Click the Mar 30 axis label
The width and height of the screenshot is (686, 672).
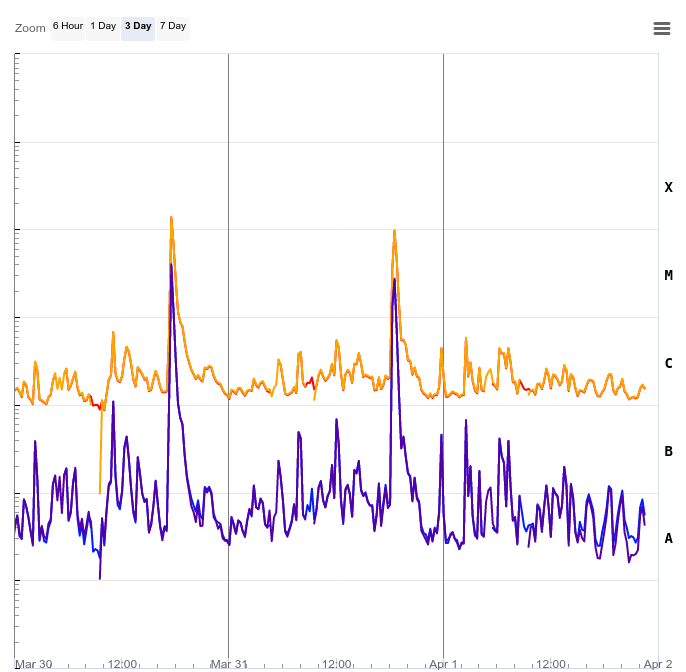tap(34, 664)
